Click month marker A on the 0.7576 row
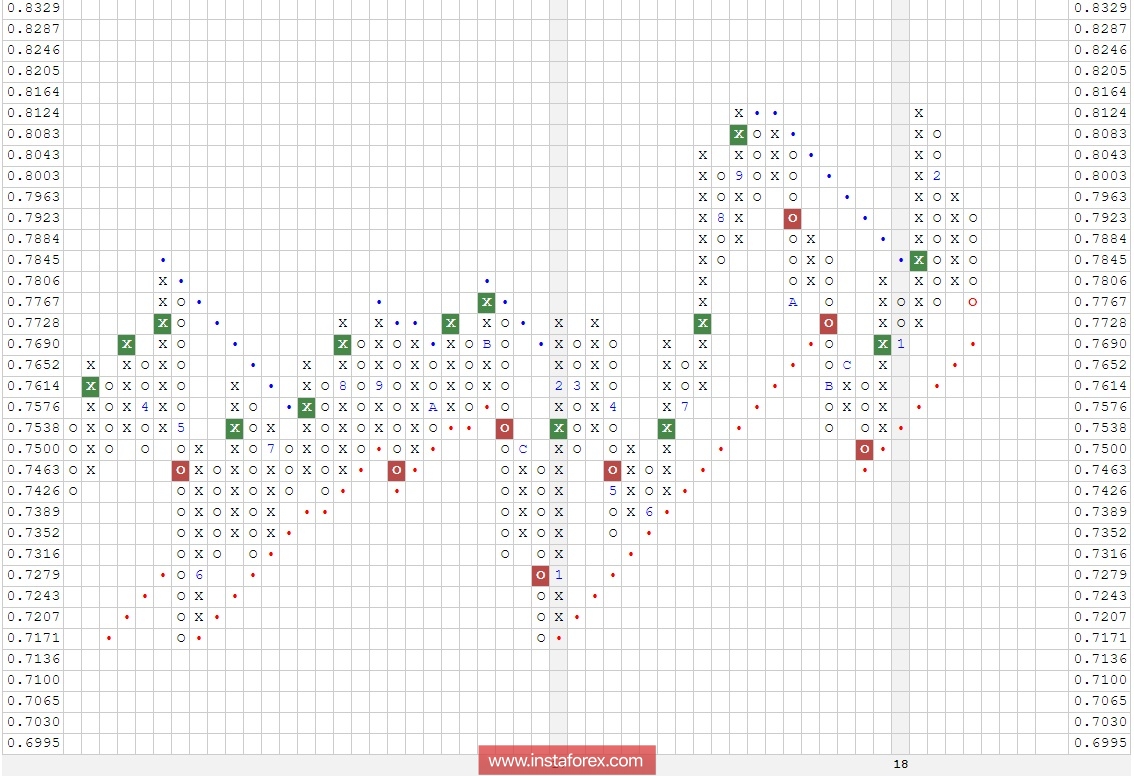Viewport: 1134px width, 776px height. coord(432,407)
